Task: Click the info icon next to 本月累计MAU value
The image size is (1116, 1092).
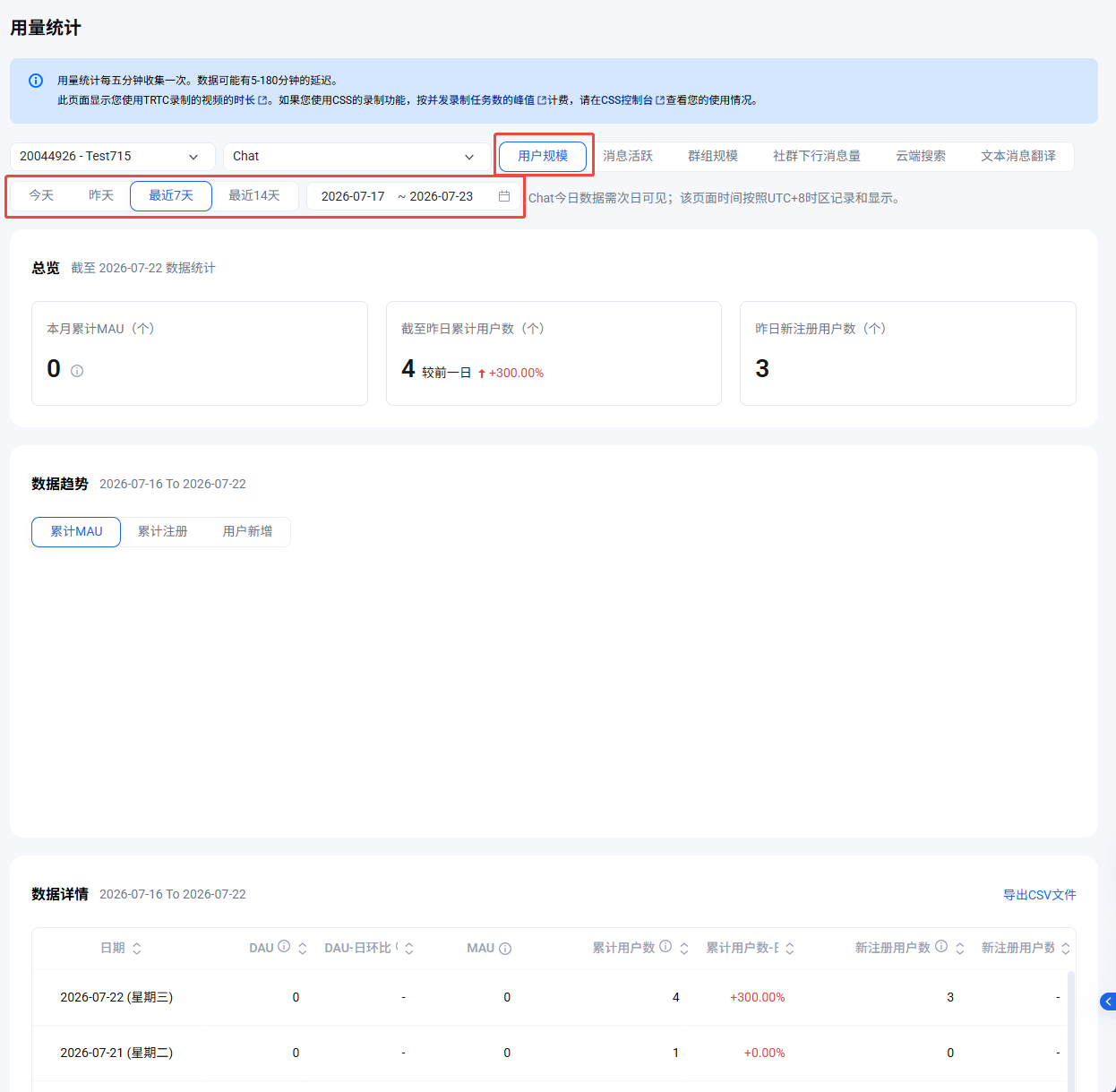Action: click(x=77, y=371)
